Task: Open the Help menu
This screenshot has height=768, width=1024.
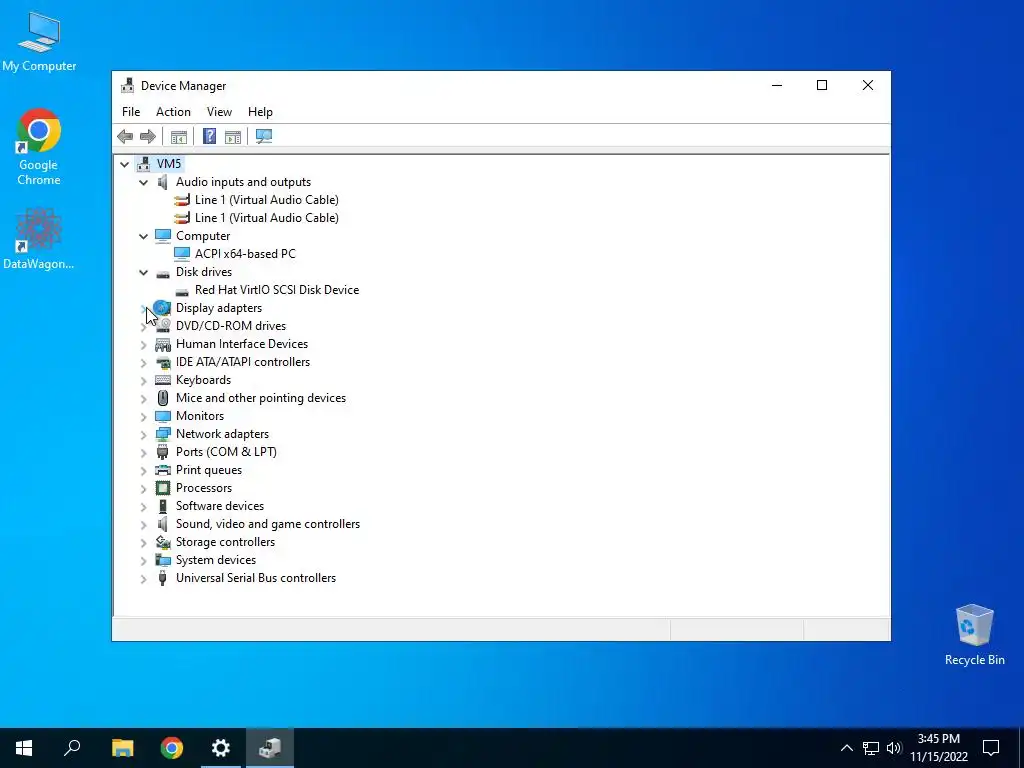Action: [260, 112]
